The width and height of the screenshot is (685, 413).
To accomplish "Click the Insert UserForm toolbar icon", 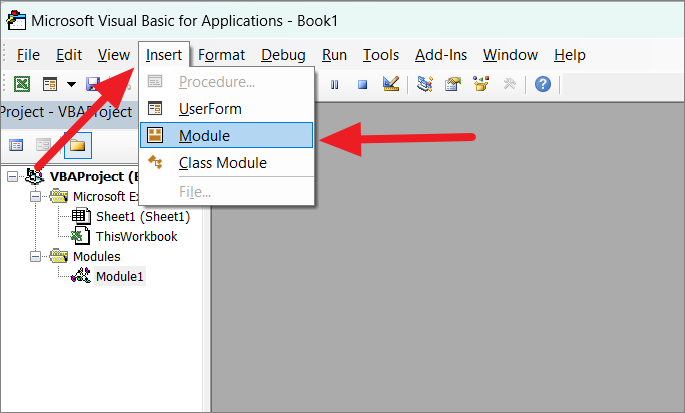I will [50, 83].
